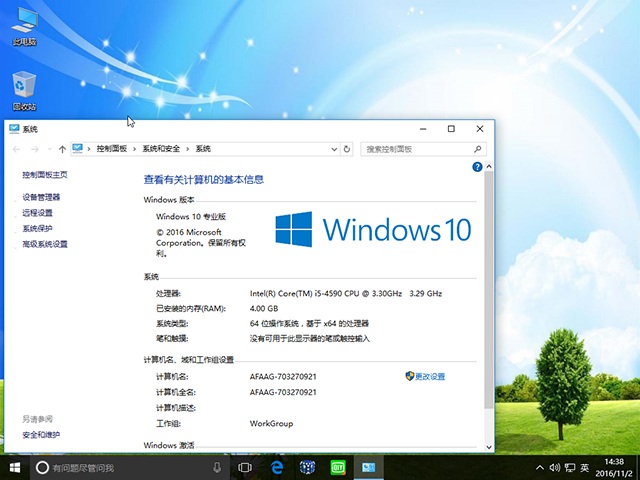Viewport: 640px width, 480px height.
Task: Click the 更改设置 link
Action: coord(430,376)
